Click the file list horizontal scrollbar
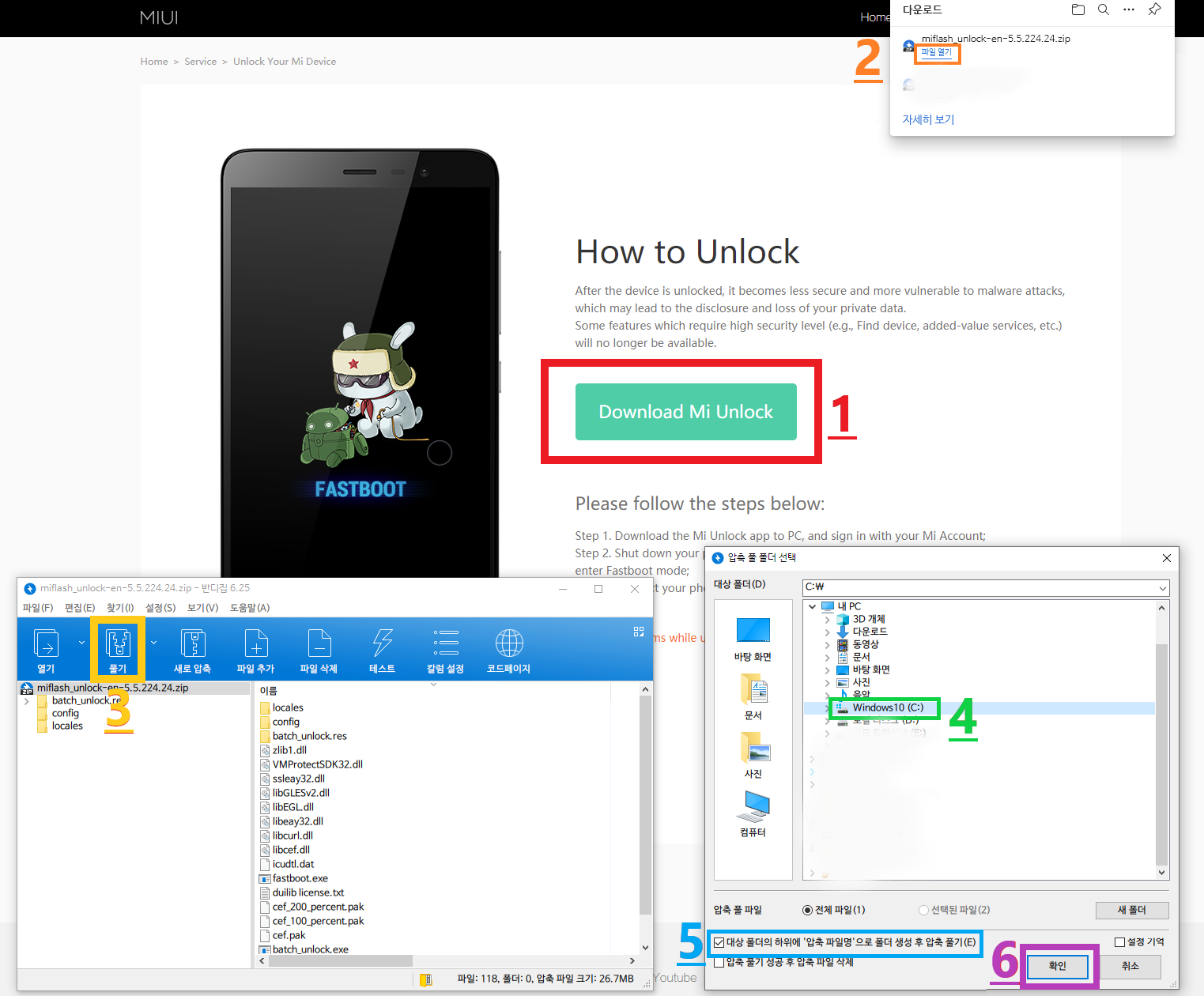Image resolution: width=1204 pixels, height=996 pixels. pyautogui.click(x=341, y=960)
